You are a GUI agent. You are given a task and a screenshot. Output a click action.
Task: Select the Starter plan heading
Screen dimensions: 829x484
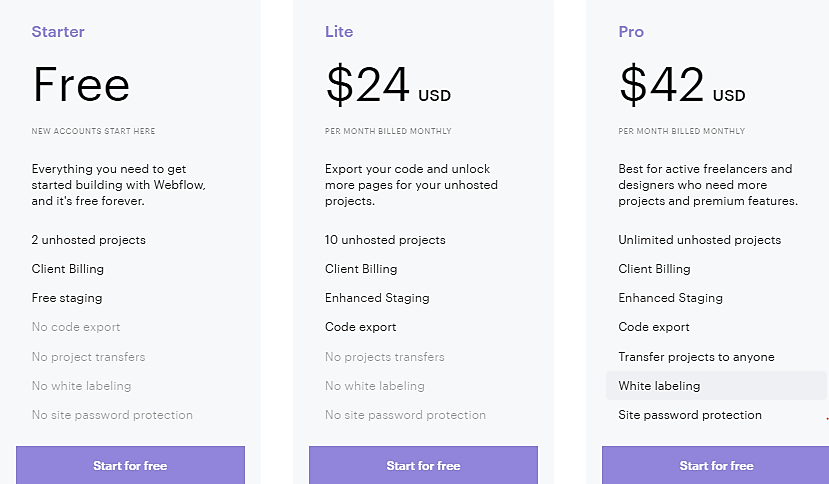[x=58, y=32]
